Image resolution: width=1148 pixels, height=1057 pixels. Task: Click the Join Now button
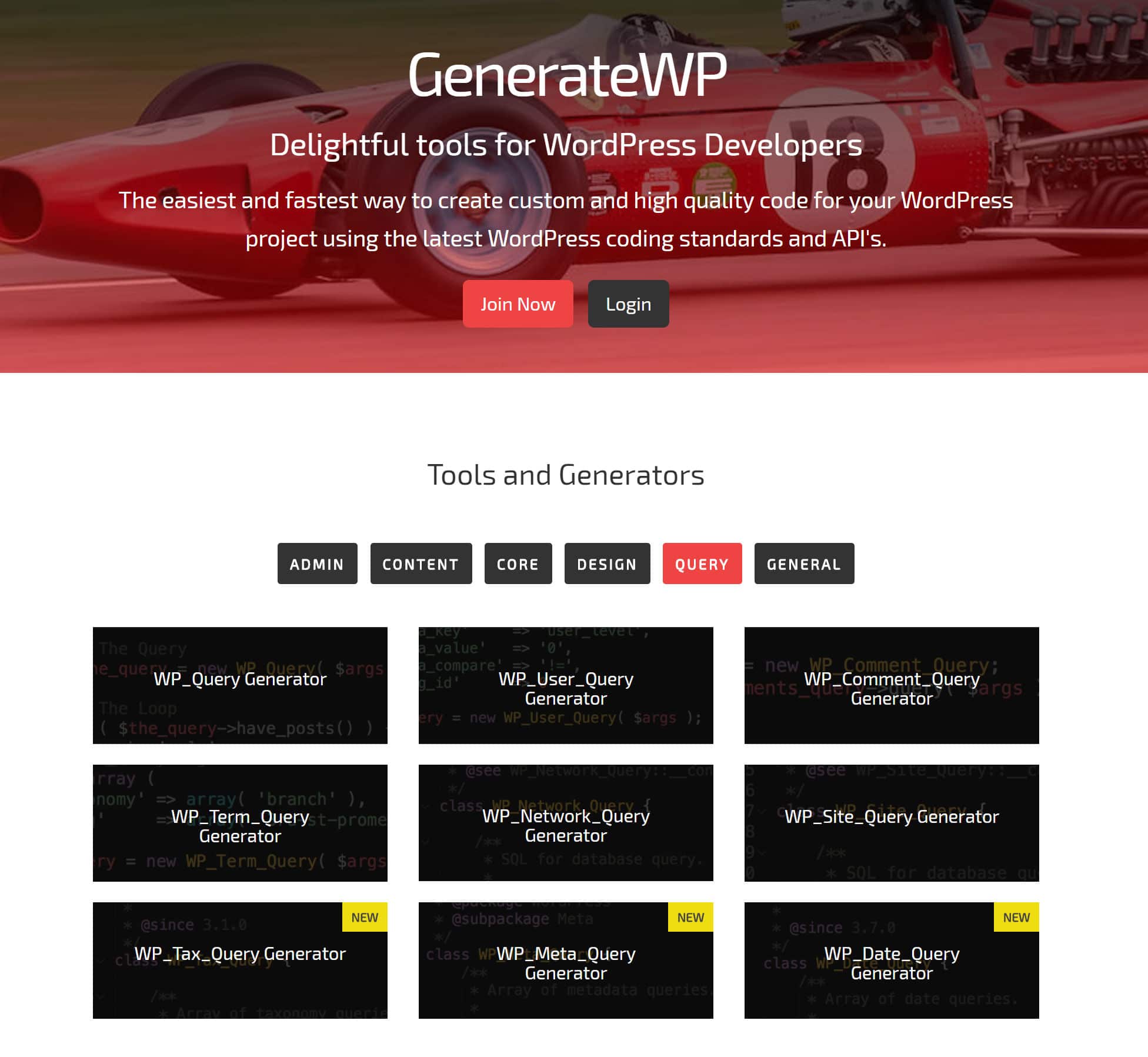coord(518,303)
